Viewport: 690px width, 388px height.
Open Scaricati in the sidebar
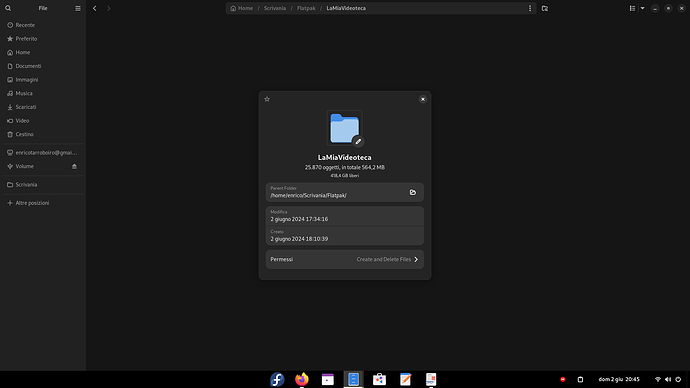43,107
